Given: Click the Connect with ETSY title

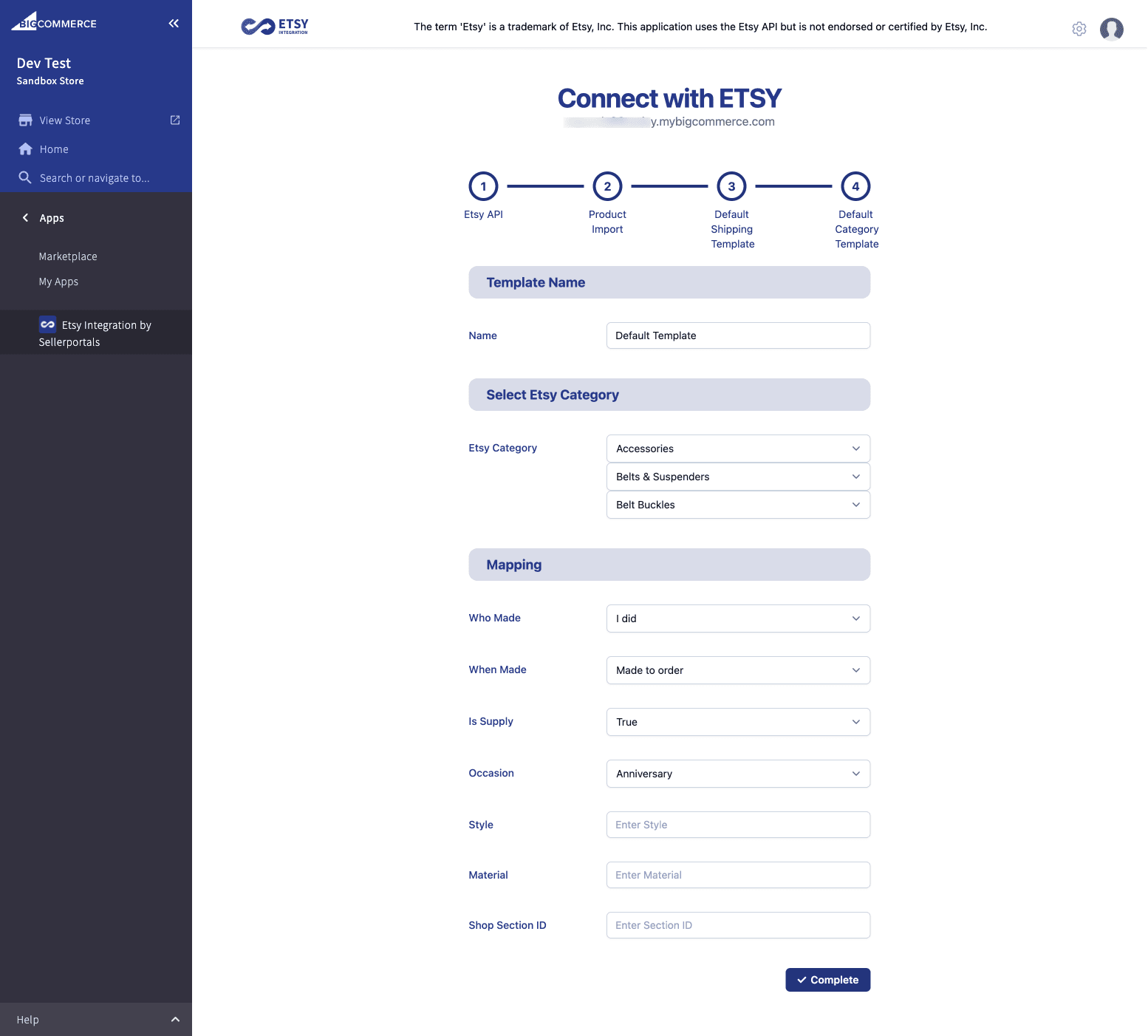Looking at the screenshot, I should (669, 98).
